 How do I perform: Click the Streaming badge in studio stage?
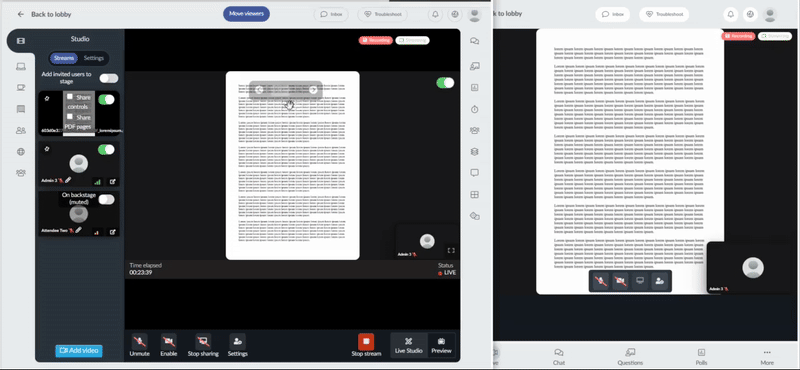coord(412,40)
